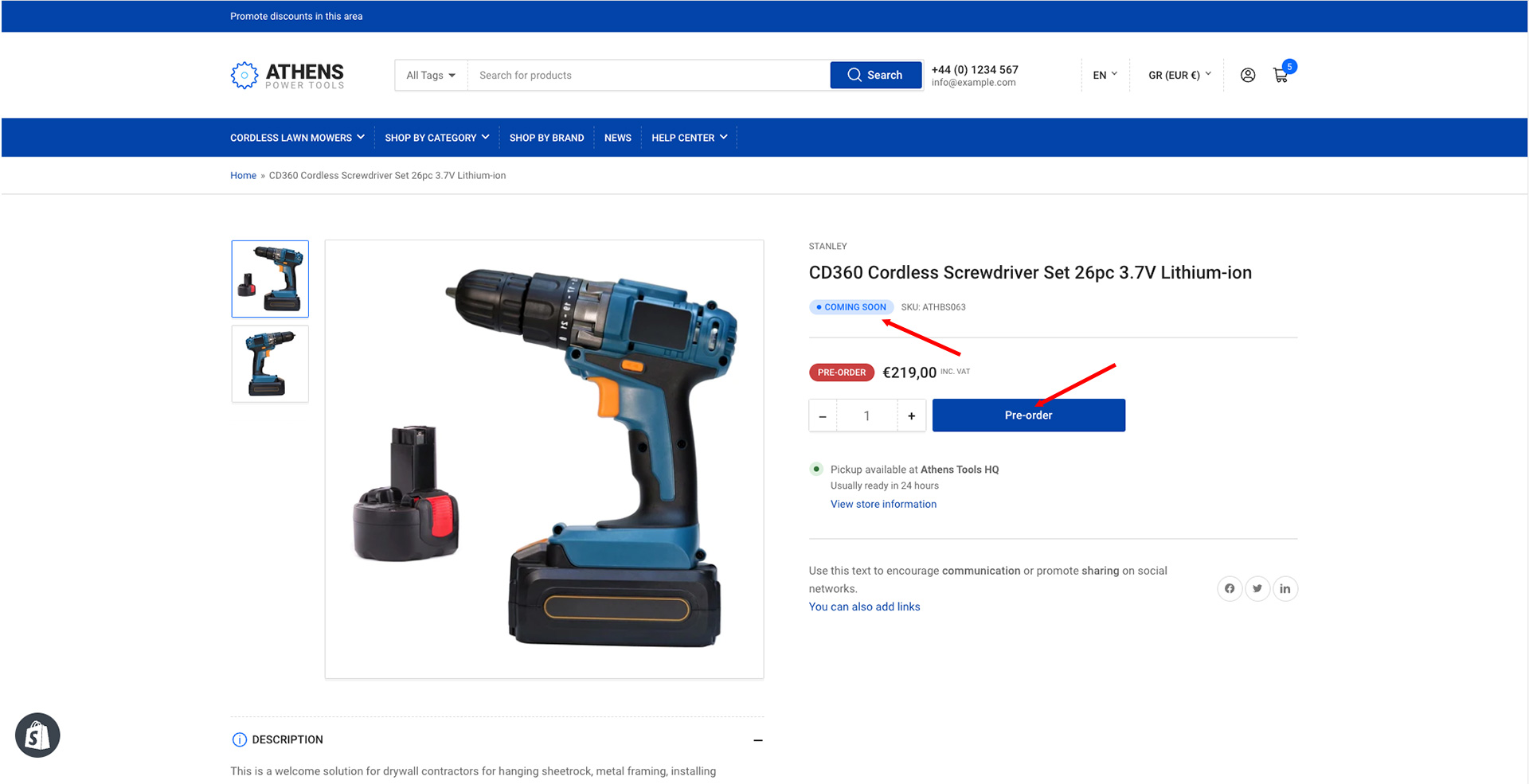
Task: Open the shopping cart
Action: click(1281, 75)
